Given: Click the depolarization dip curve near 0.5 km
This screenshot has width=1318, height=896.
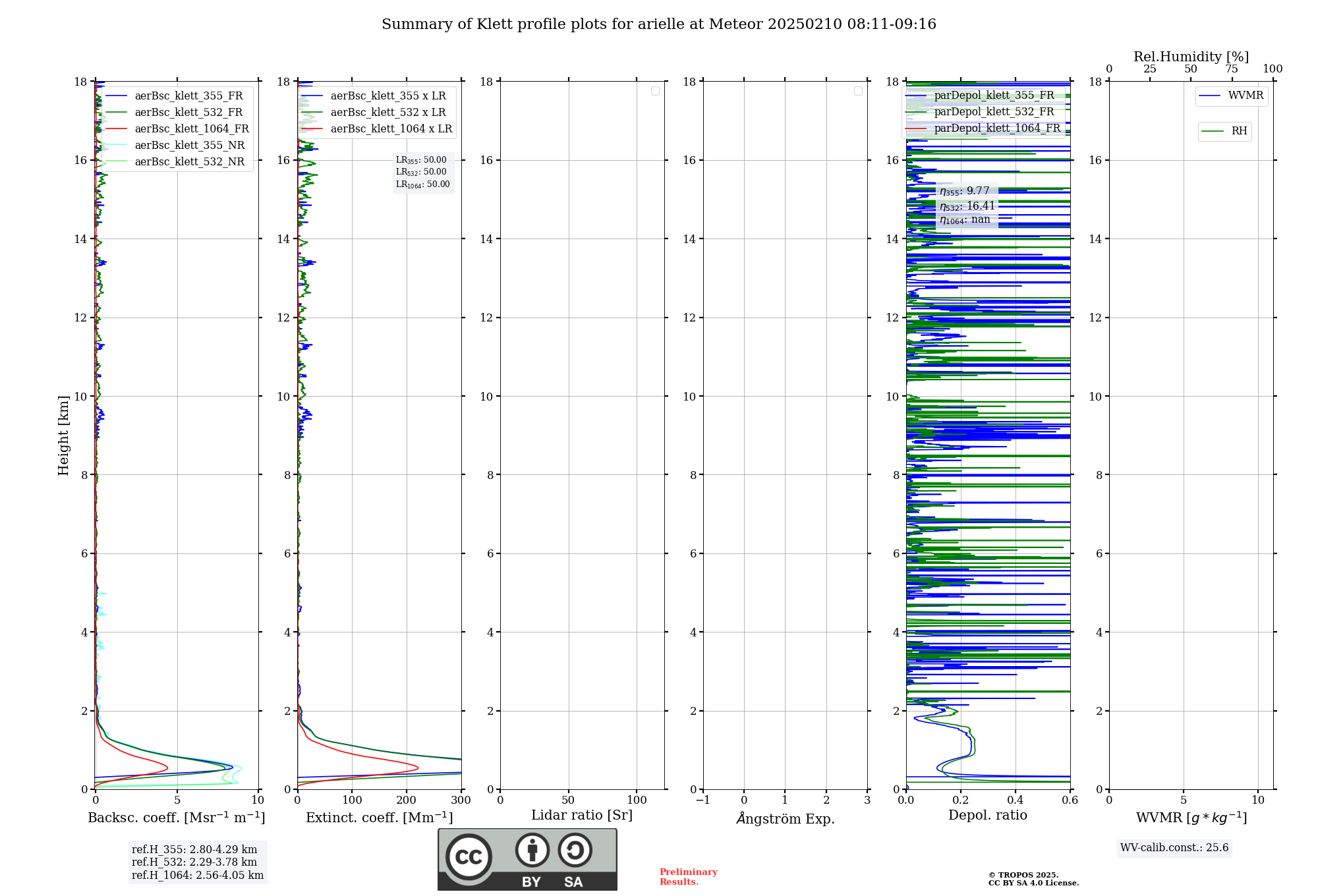Looking at the screenshot, I should pyautogui.click(x=938, y=768).
